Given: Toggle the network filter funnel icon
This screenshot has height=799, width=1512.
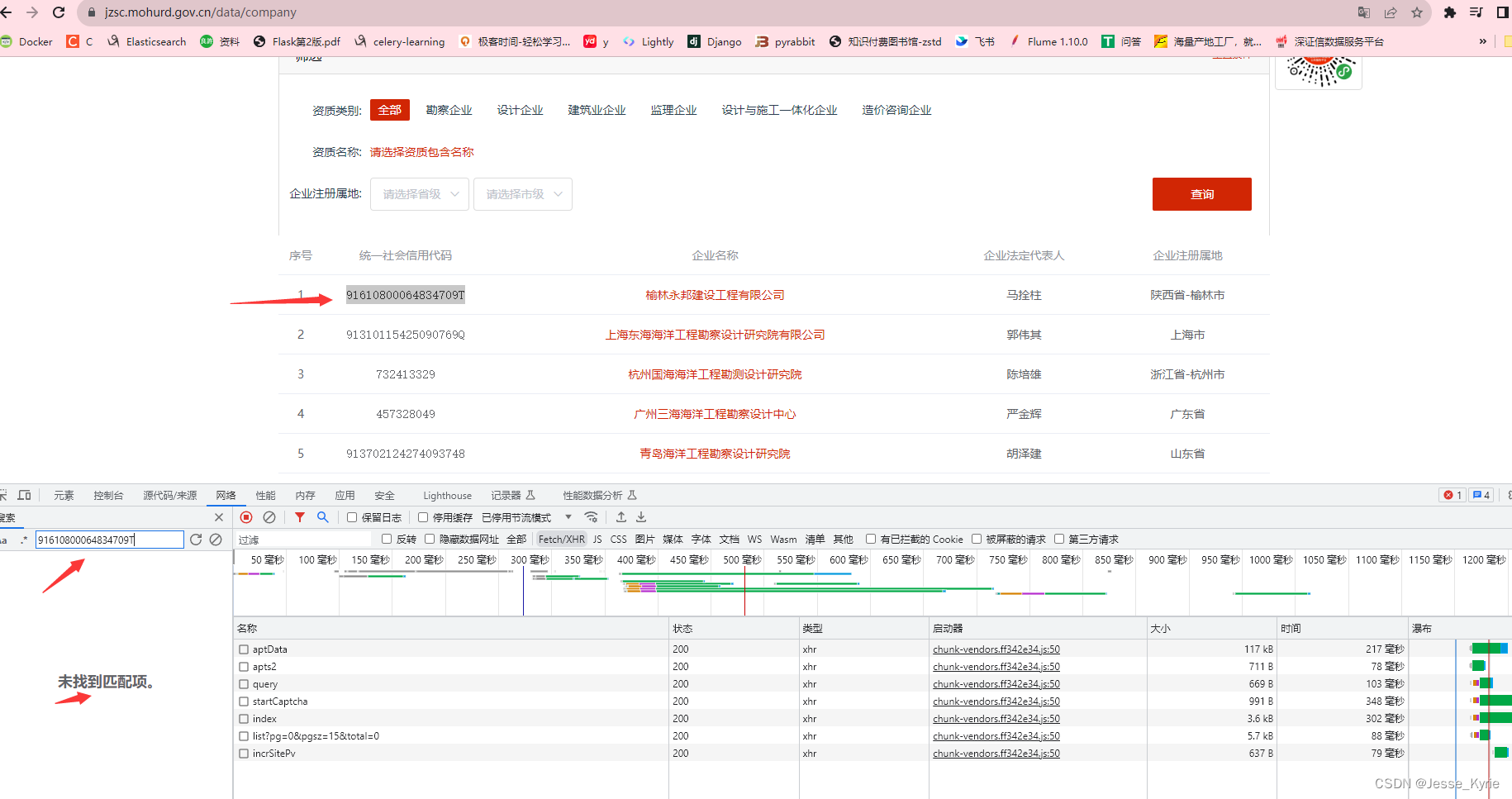Looking at the screenshot, I should click(300, 517).
